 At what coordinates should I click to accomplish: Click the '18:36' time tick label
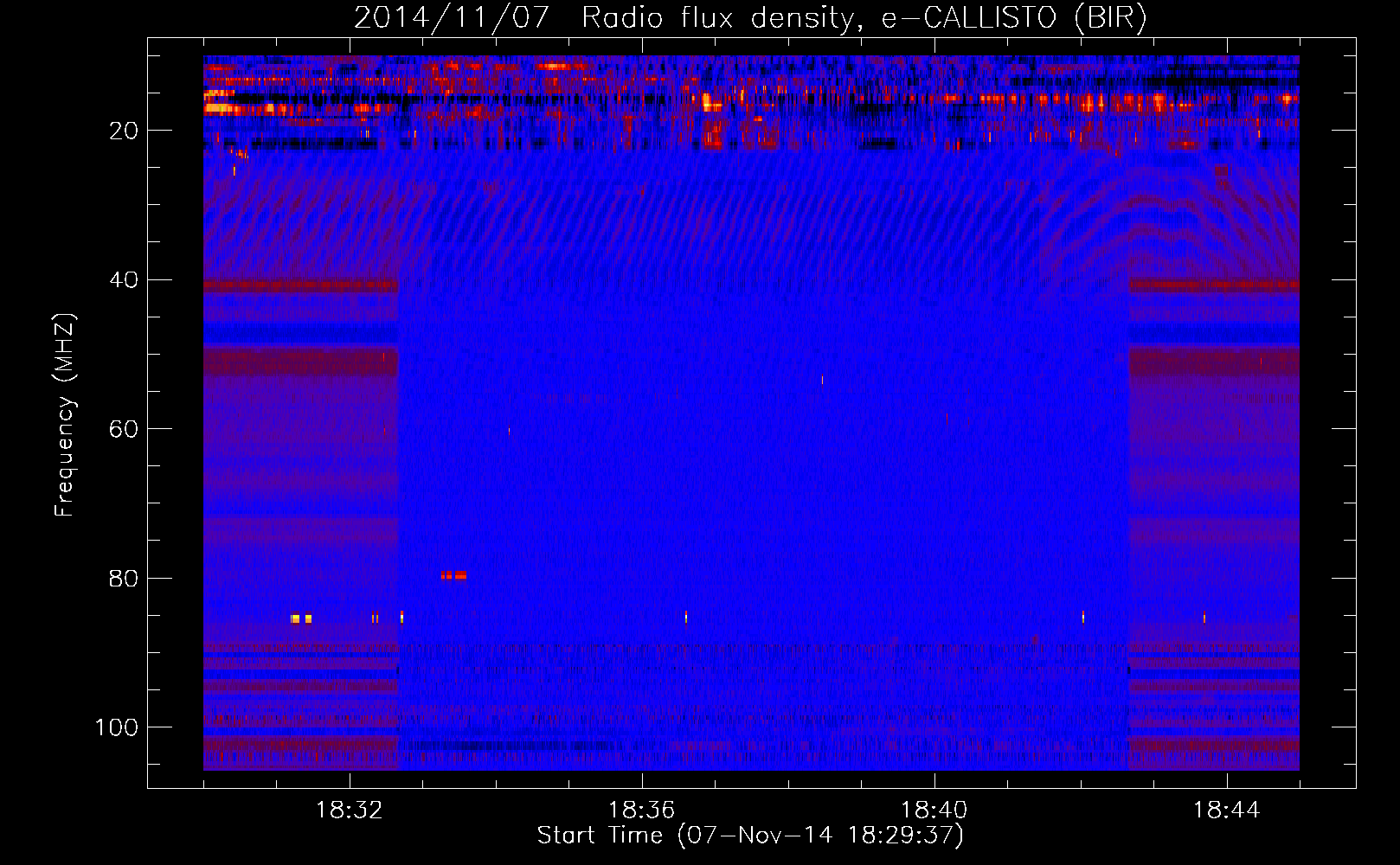coord(642,811)
